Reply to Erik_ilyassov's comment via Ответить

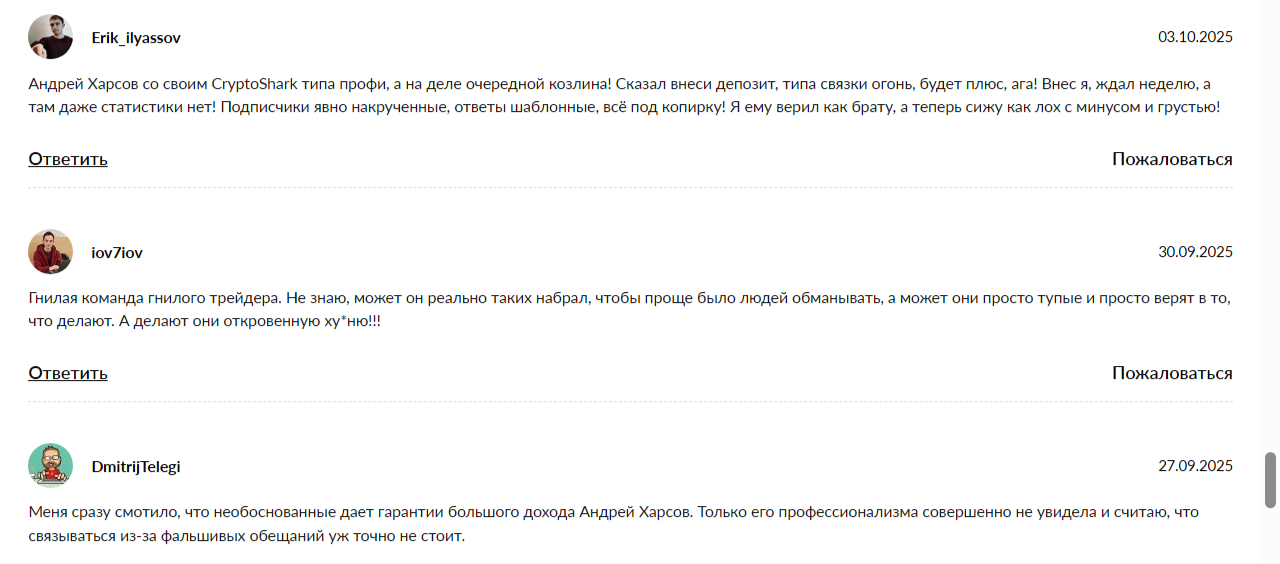point(68,159)
